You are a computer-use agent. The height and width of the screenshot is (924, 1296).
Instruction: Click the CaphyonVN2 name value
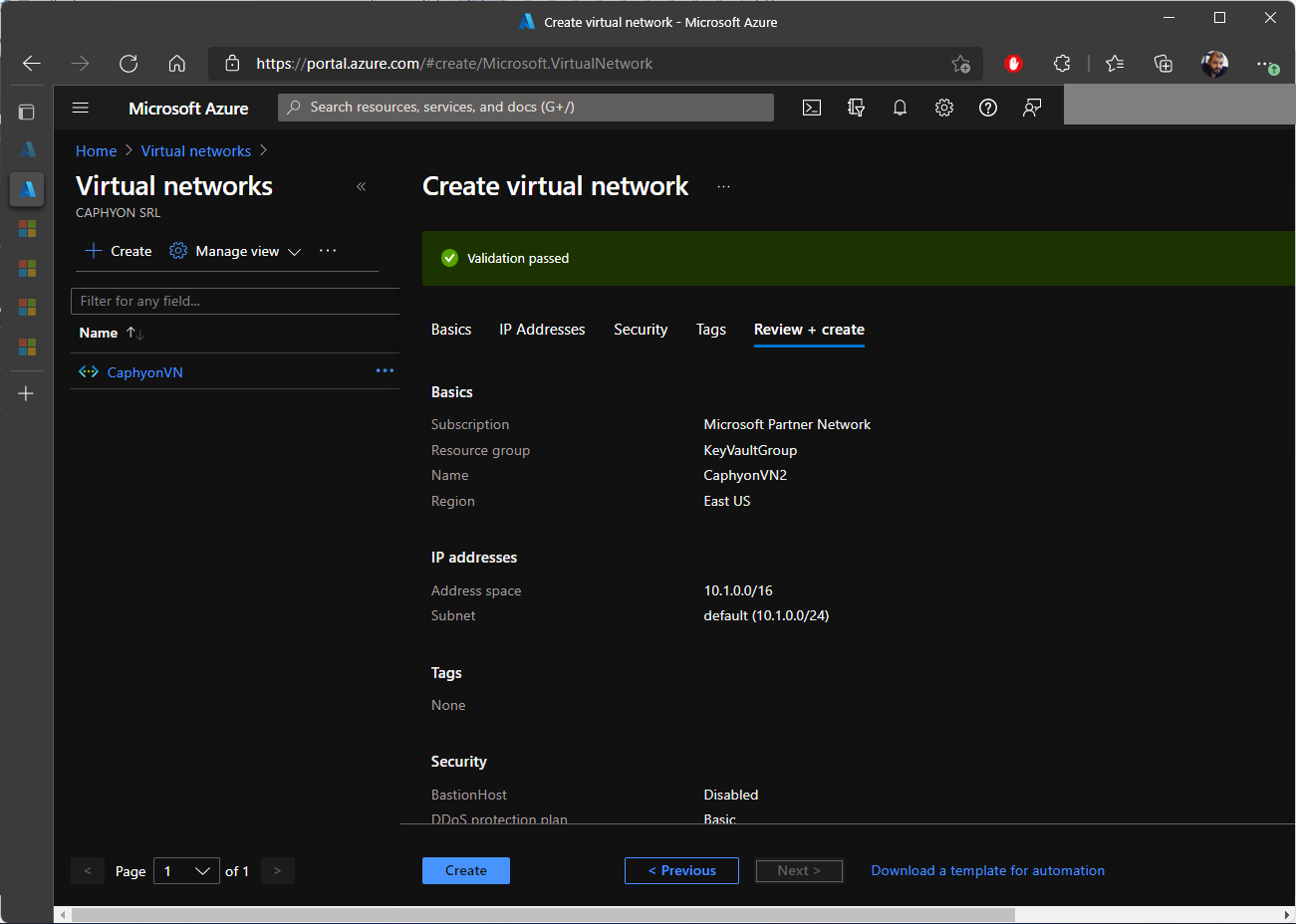[745, 475]
